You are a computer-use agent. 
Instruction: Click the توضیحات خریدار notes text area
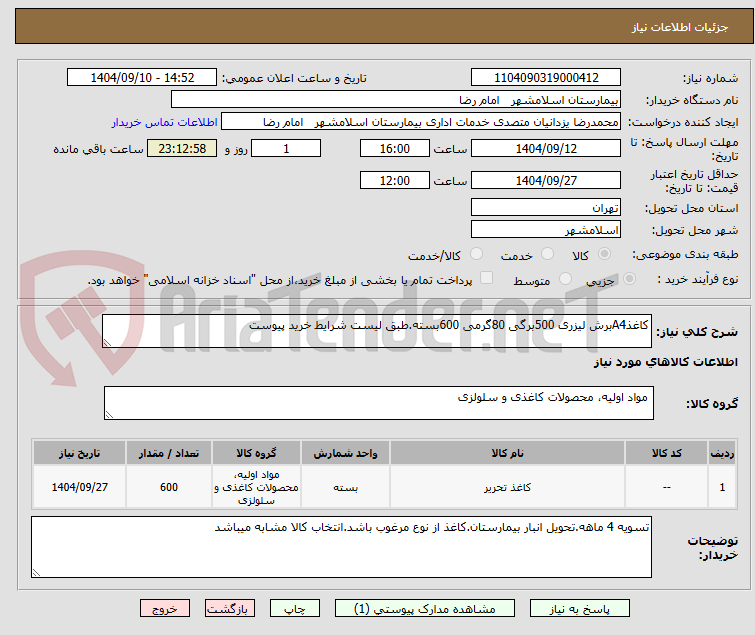(x=341, y=547)
